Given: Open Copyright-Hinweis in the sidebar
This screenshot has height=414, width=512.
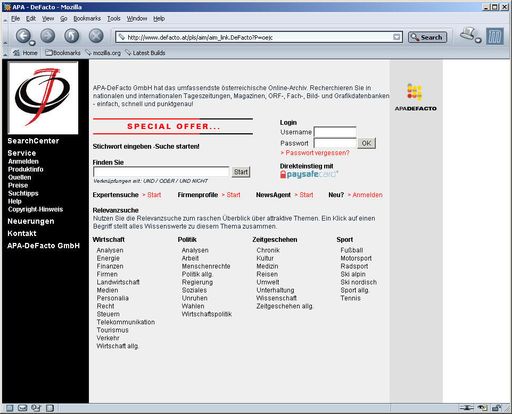Looking at the screenshot, I should 35,209.
